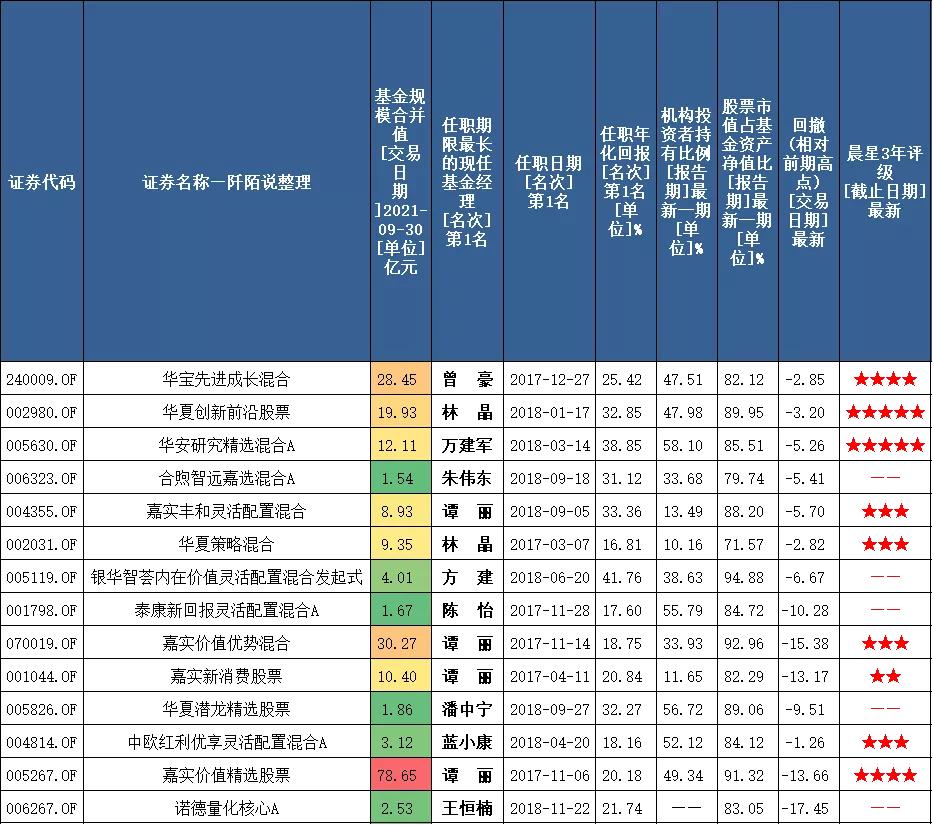934x825 pixels.
Task: Click the red-highlighted scale cell showing 78.65
Action: [399, 774]
